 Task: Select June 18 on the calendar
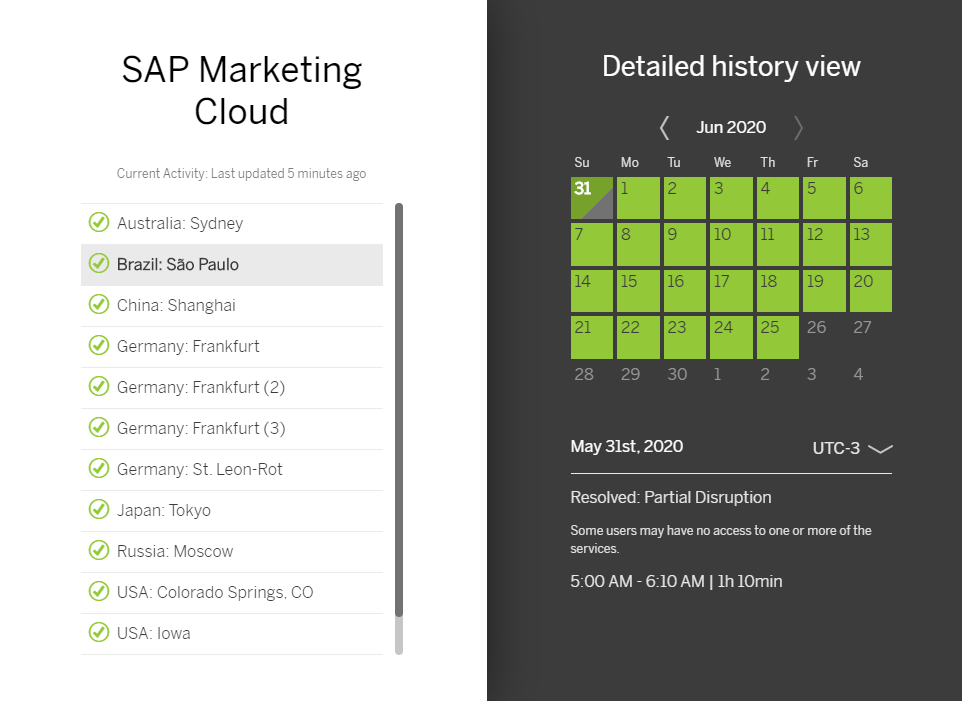click(778, 291)
